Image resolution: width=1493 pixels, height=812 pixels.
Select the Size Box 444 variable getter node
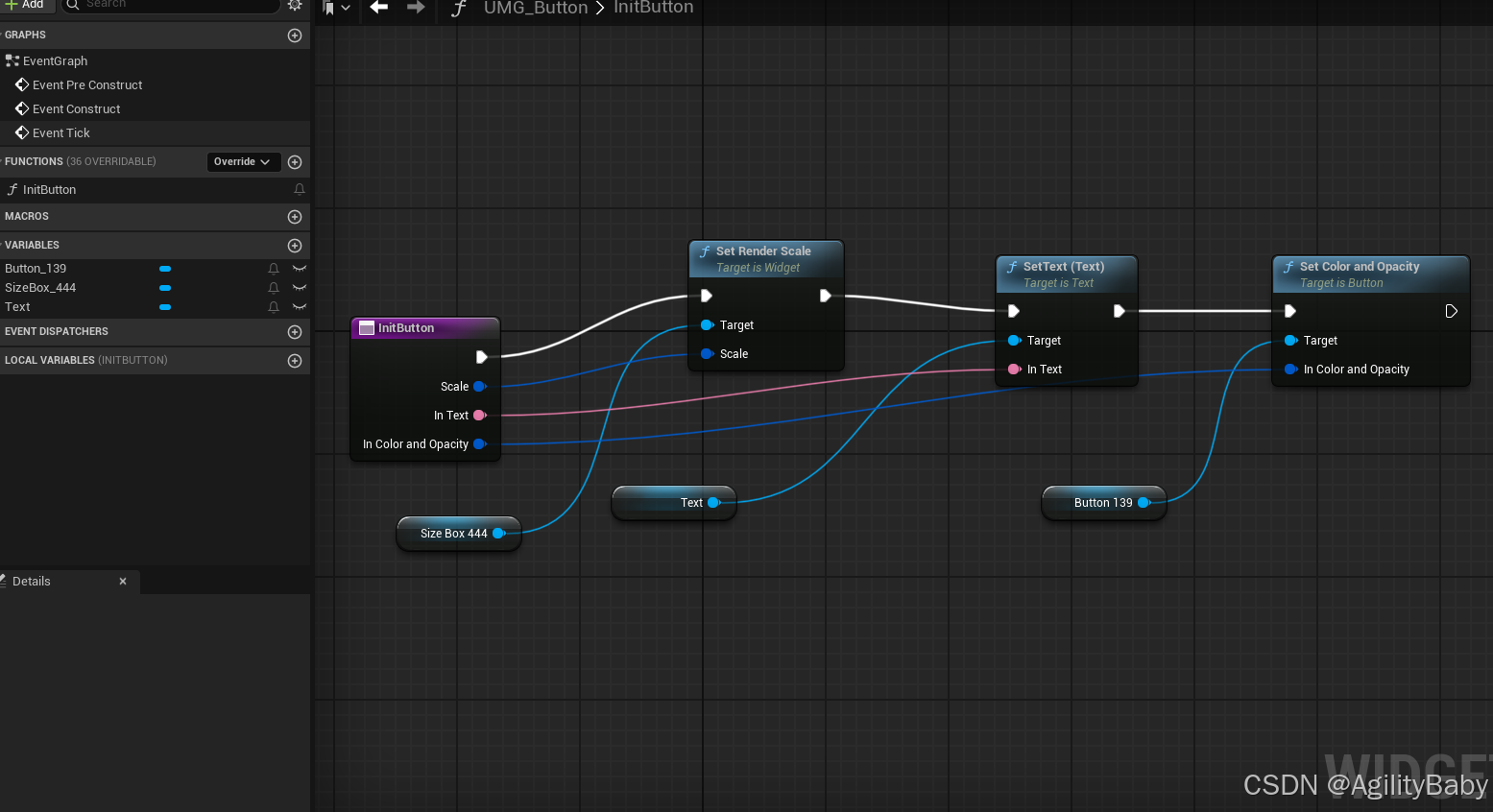click(459, 534)
